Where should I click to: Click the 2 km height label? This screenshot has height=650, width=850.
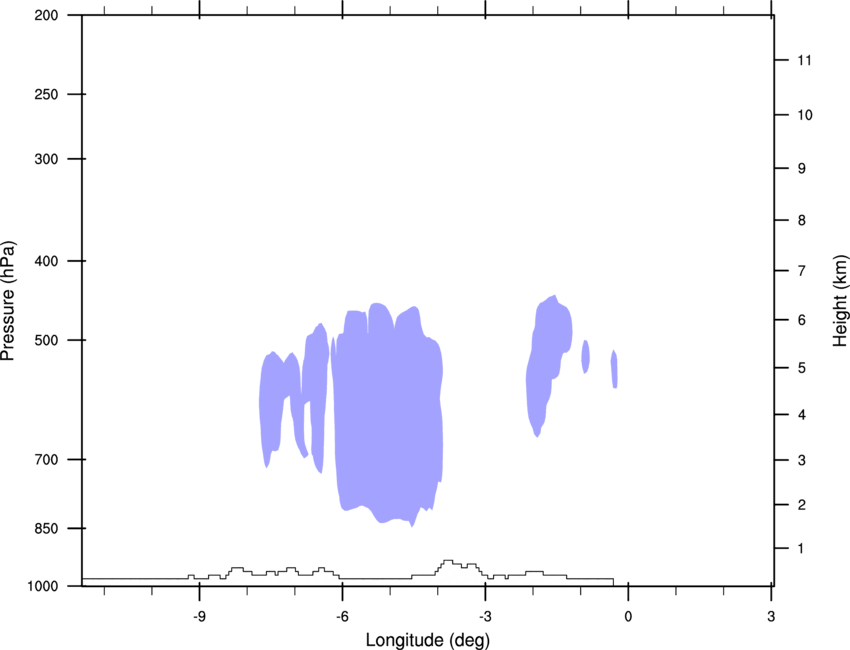802,505
